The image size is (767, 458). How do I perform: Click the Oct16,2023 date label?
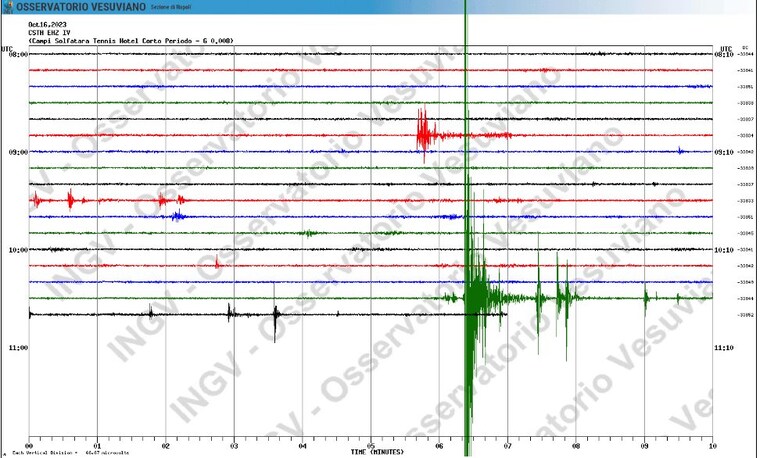point(47,24)
